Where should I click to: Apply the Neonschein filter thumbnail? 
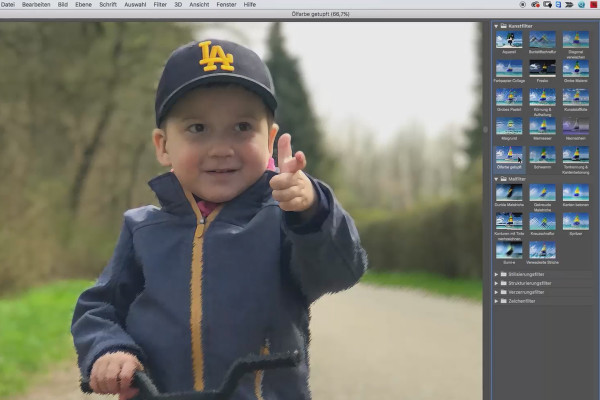[x=576, y=126]
